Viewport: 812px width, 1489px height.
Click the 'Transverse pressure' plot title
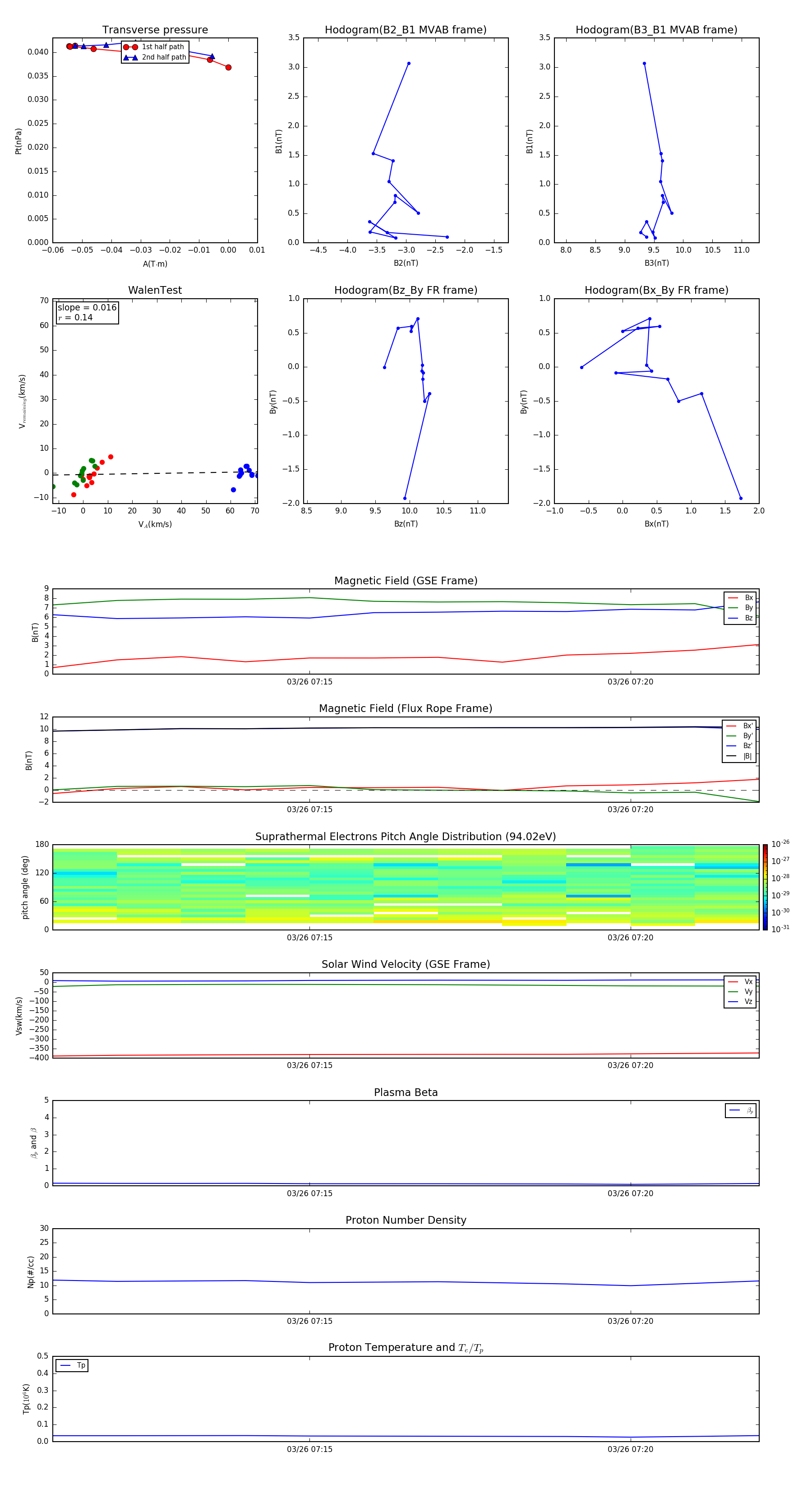155,30
